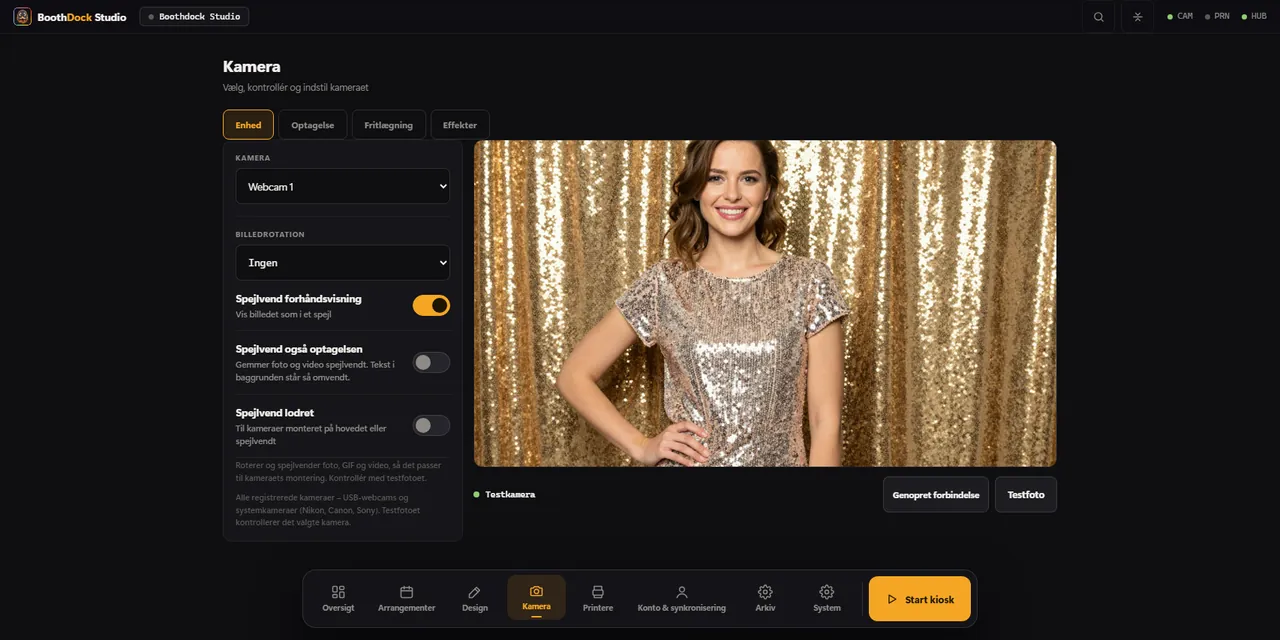Open Konto & synkronisering
This screenshot has height=640, width=1280.
[x=682, y=598]
